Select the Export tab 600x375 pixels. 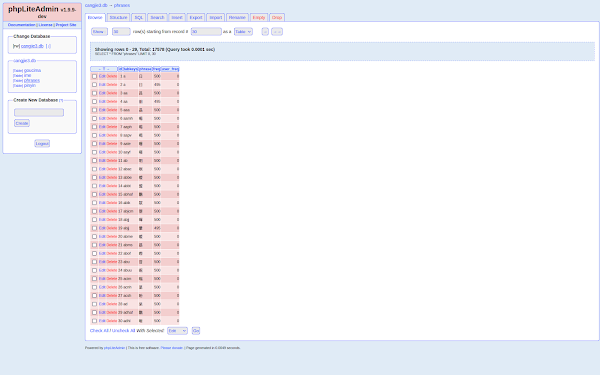tap(196, 18)
